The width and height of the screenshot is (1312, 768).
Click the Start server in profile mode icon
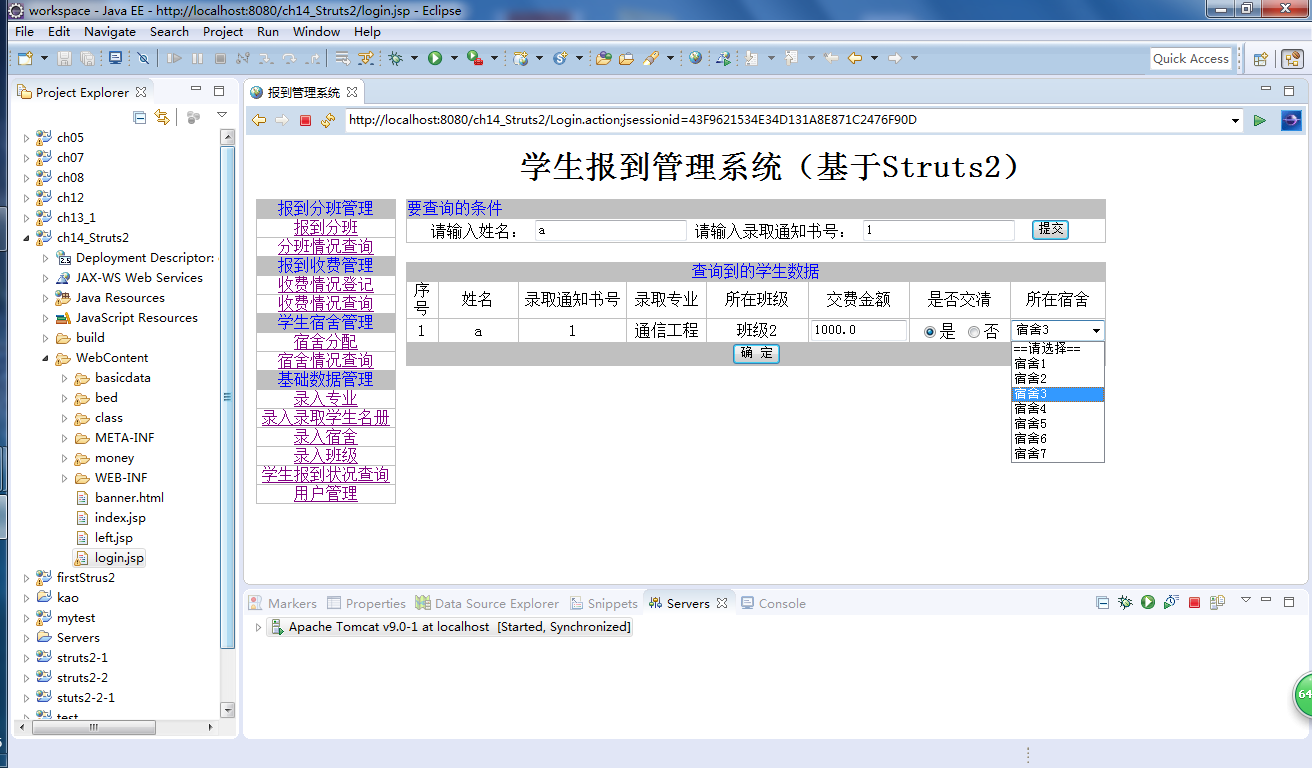(1171, 602)
